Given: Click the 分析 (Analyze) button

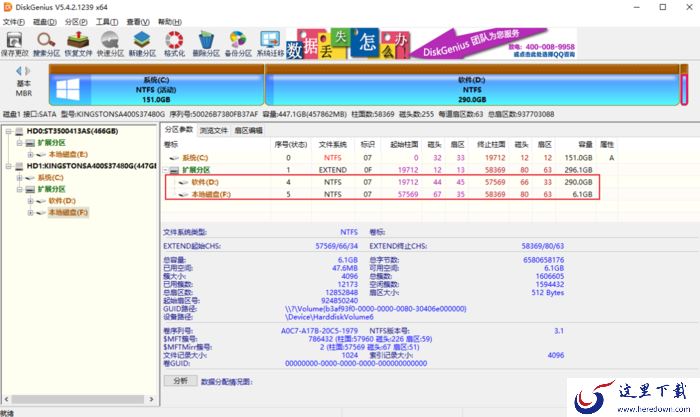Looking at the screenshot, I should (180, 381).
